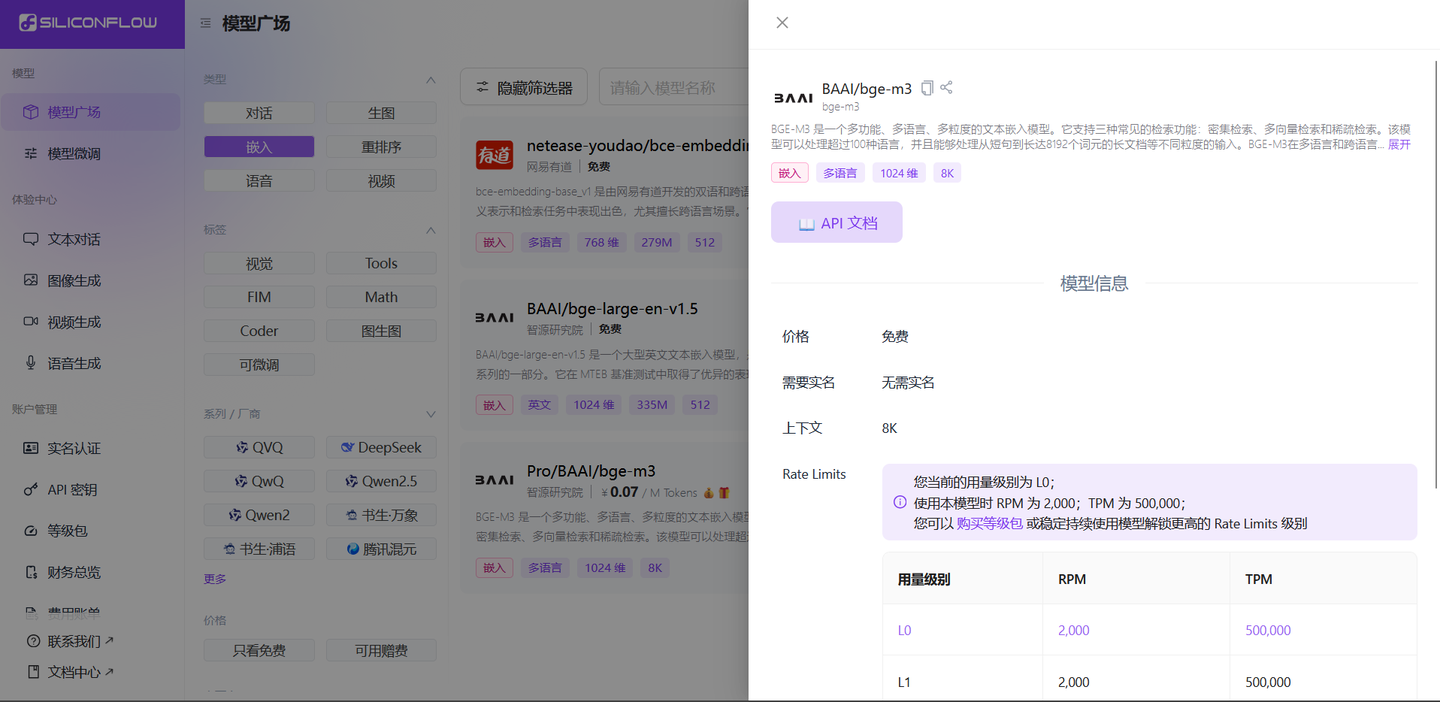
Task: Filter by DeepSeek series
Action: (x=381, y=447)
